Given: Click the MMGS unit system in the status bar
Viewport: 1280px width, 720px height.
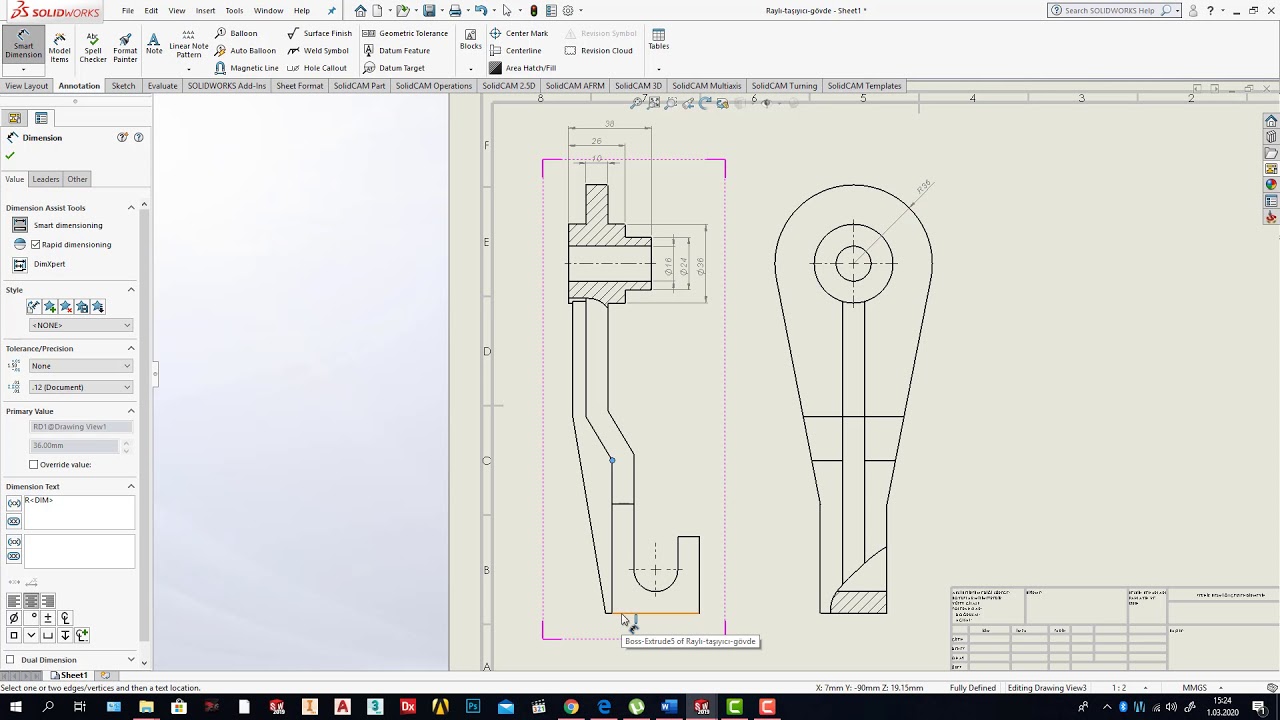Looking at the screenshot, I should pyautogui.click(x=1194, y=688).
